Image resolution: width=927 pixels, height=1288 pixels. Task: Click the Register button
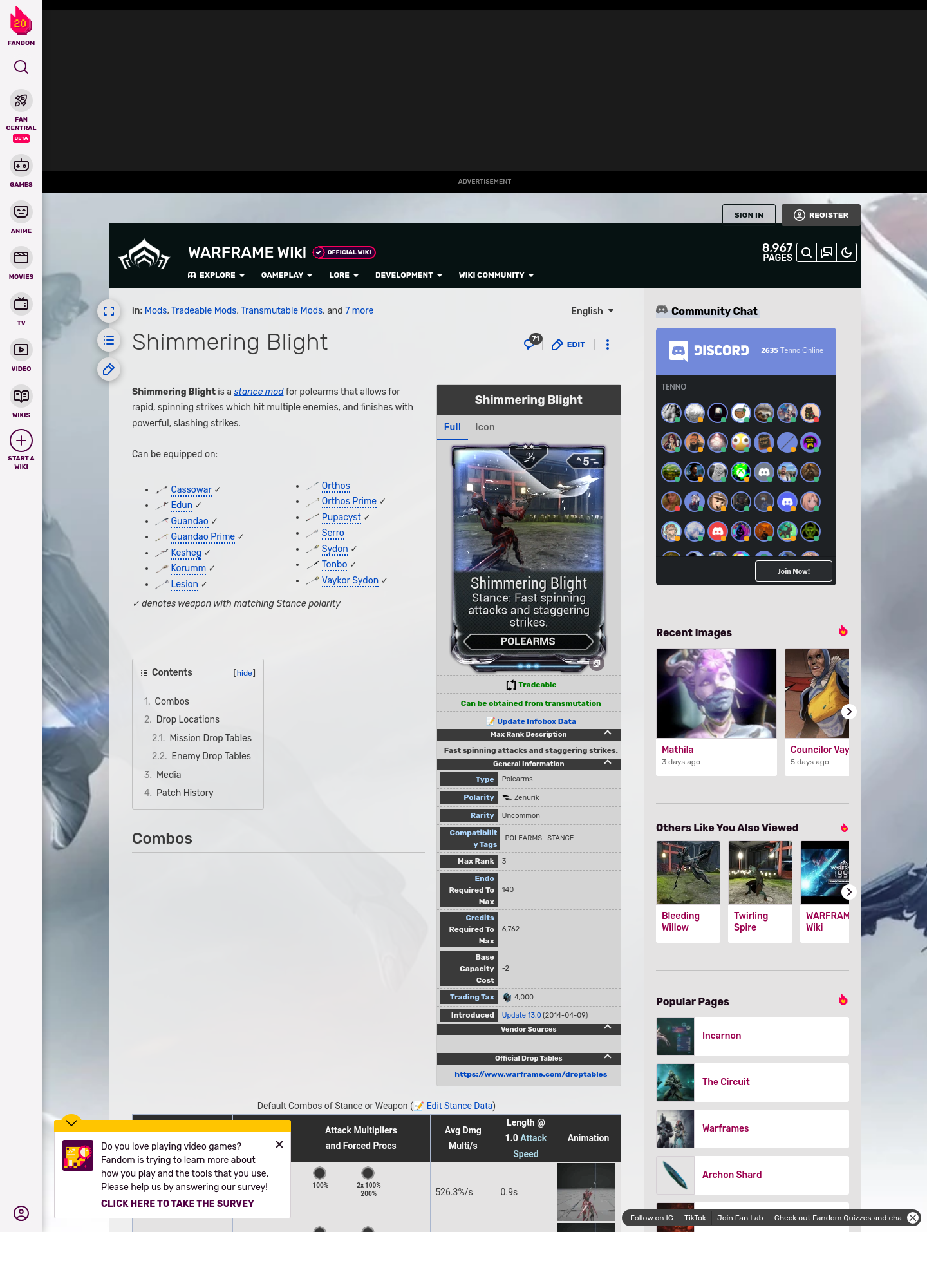click(821, 215)
